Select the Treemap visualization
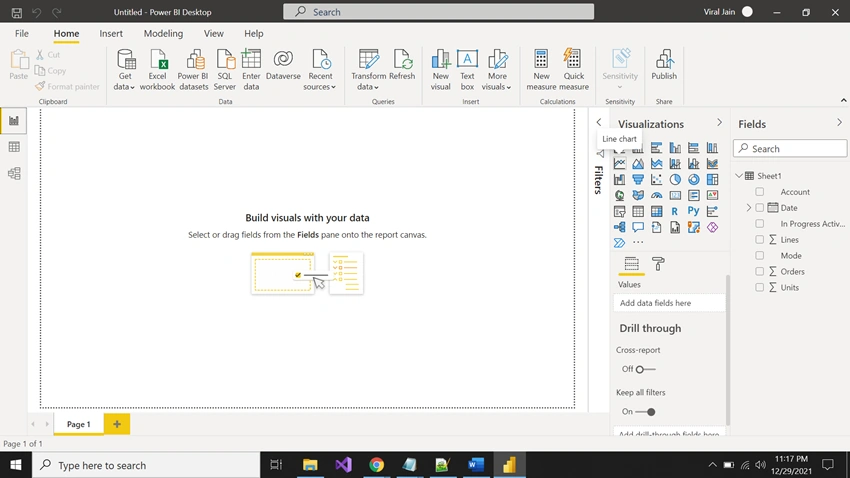 click(x=712, y=179)
